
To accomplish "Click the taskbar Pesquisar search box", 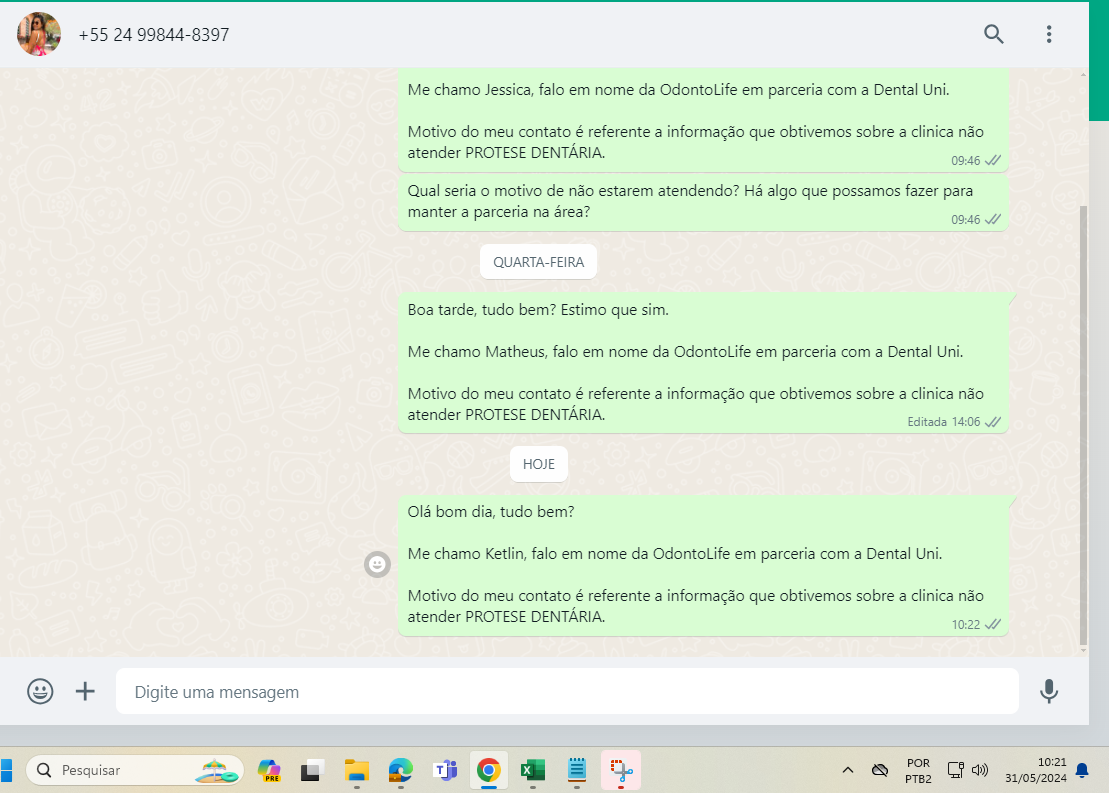I will coord(135,770).
